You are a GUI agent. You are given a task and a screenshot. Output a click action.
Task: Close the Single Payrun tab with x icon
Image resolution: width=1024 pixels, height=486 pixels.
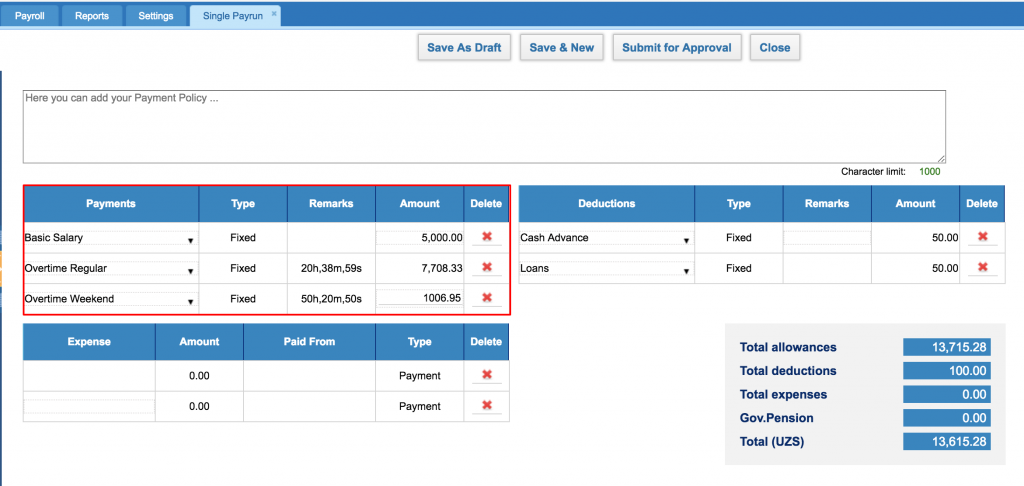coord(274,13)
